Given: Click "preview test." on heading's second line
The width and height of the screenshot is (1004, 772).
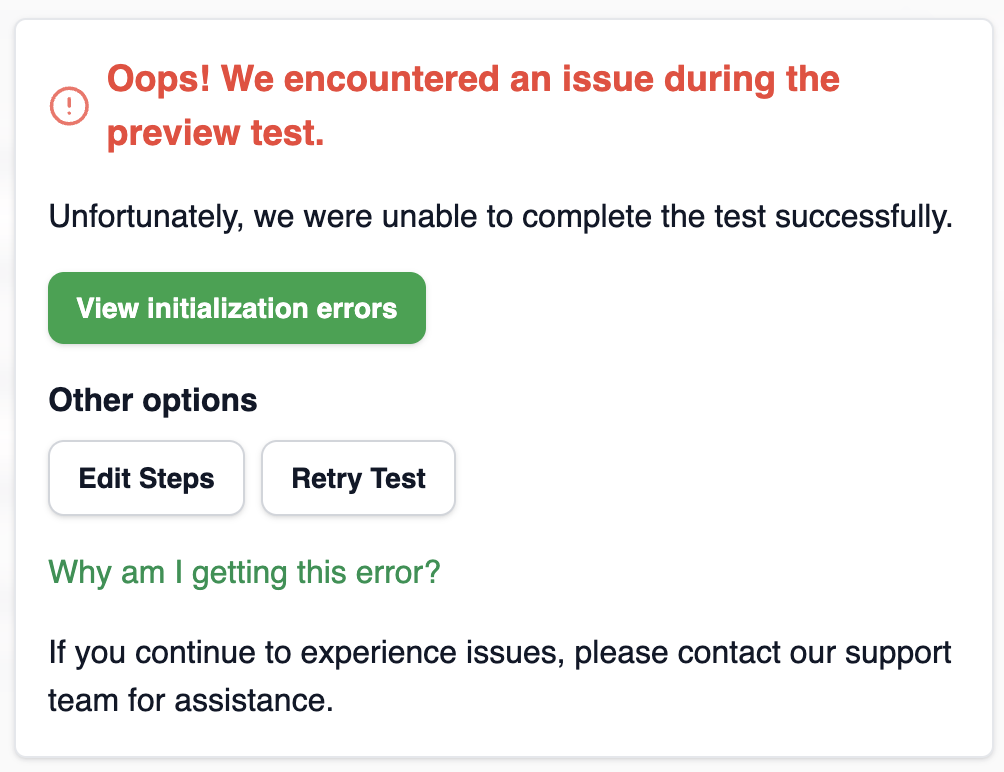Looking at the screenshot, I should tap(215, 133).
